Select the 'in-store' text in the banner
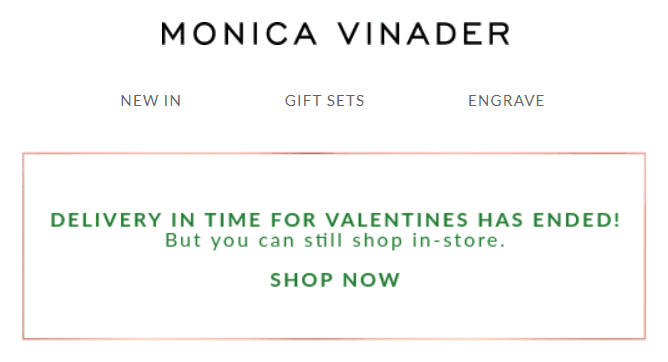Image resolution: width=668 pixels, height=362 pixels. pyautogui.click(x=458, y=240)
